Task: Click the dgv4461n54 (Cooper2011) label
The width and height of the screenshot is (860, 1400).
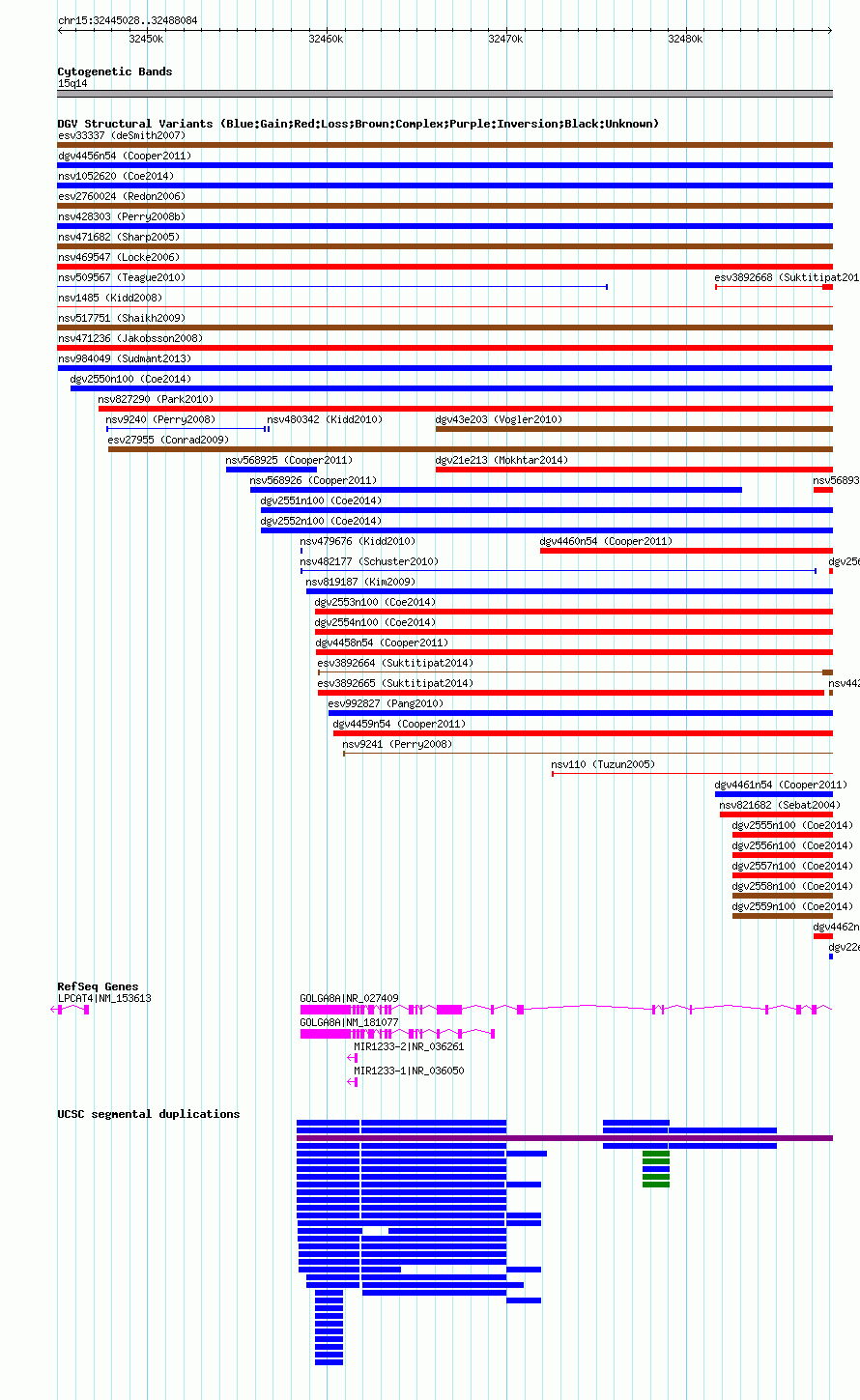Action: click(781, 785)
